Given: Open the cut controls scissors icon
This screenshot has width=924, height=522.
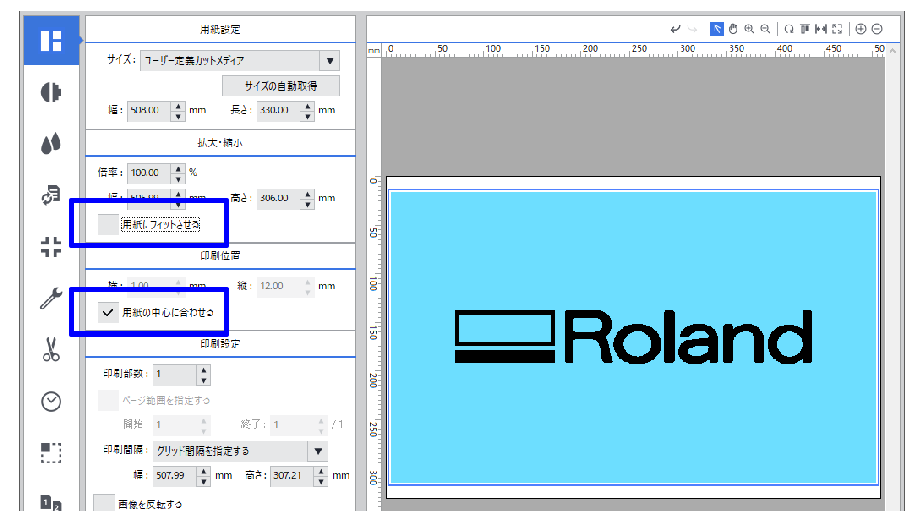Looking at the screenshot, I should 51,349.
